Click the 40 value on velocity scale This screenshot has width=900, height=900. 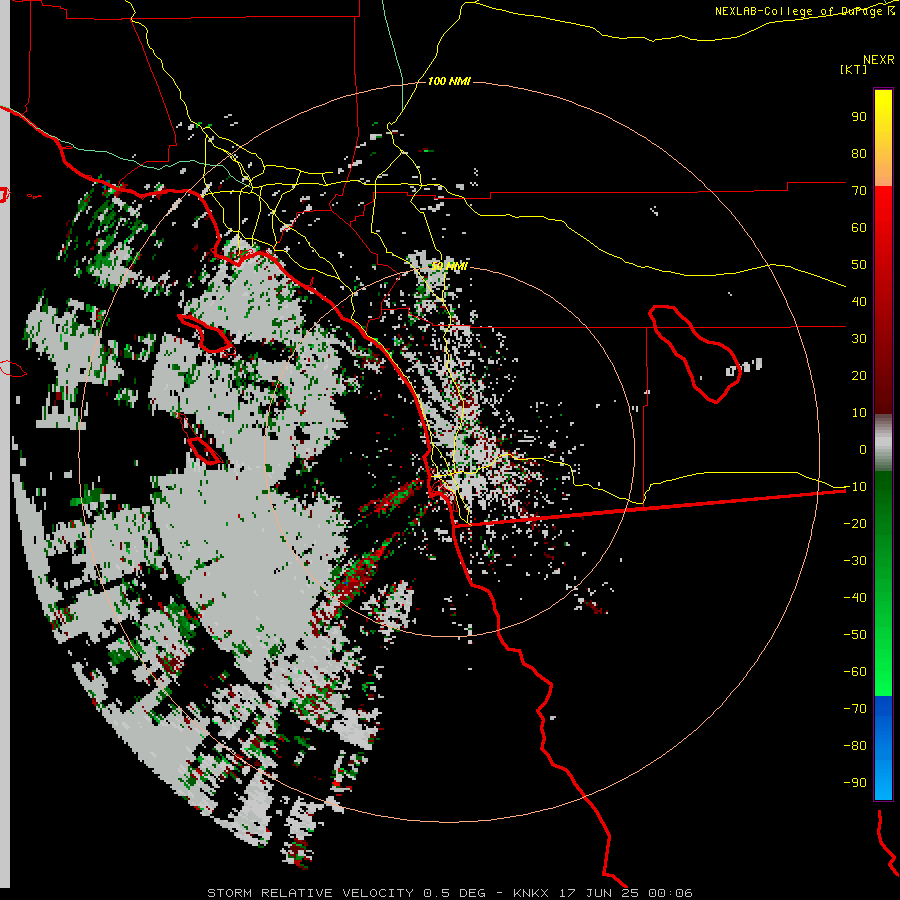tap(859, 302)
